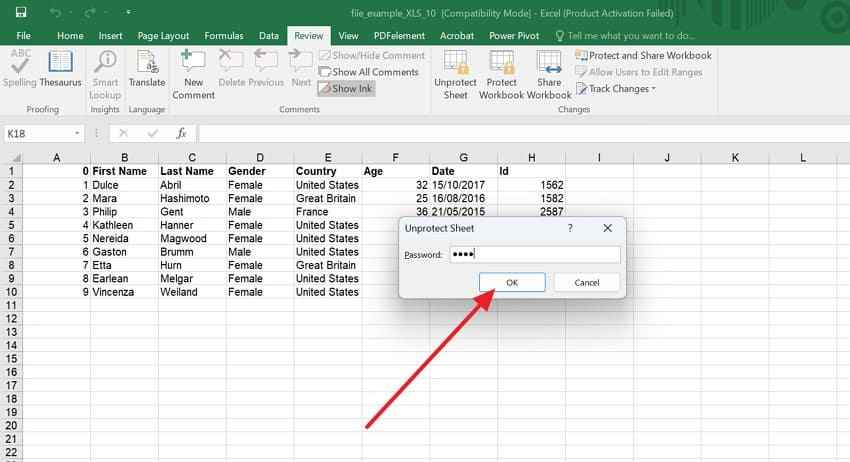This screenshot has height=462, width=850.
Task: Select row 10 header
Action: (x=11, y=292)
